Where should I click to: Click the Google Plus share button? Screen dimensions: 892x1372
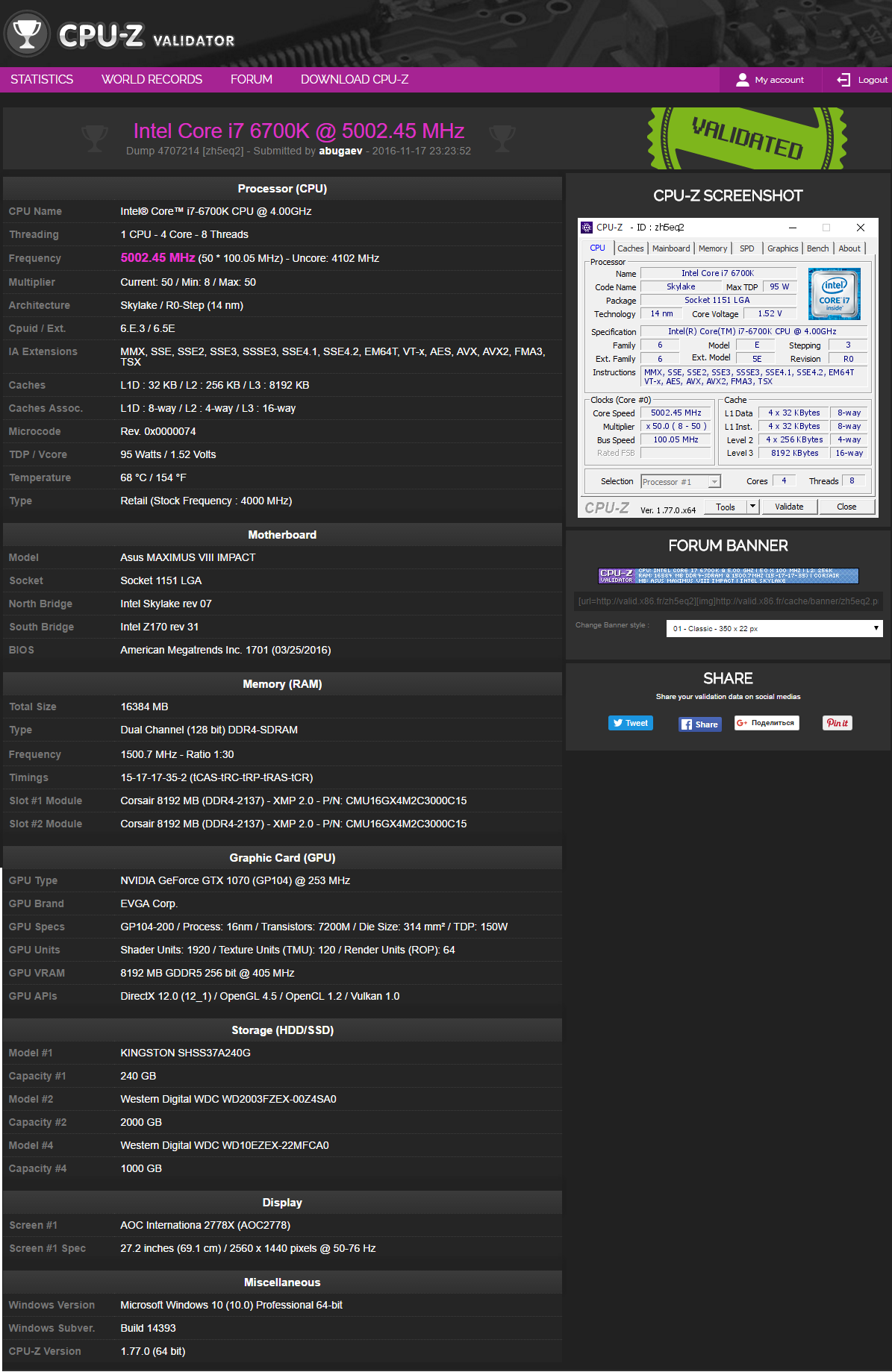767,723
